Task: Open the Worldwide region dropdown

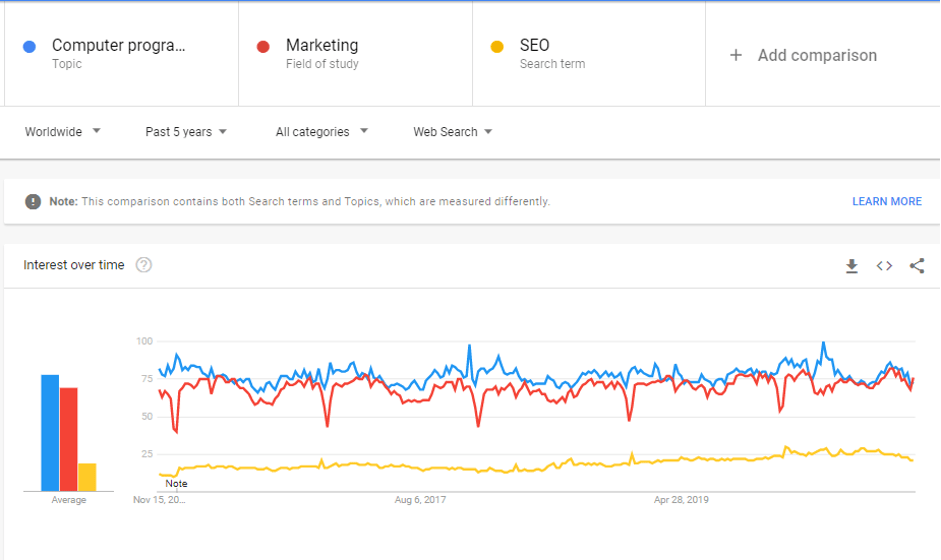Action: click(x=63, y=132)
